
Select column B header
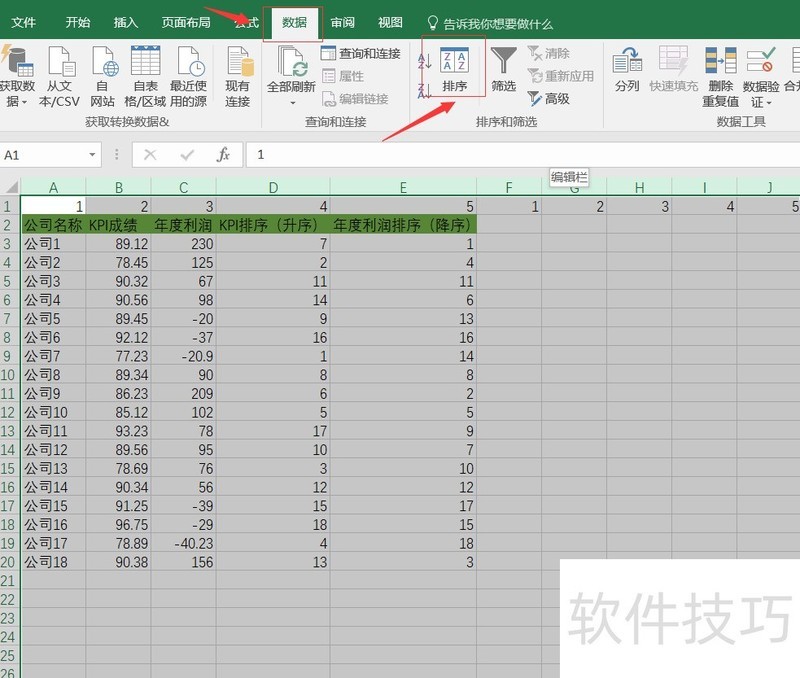pos(118,187)
